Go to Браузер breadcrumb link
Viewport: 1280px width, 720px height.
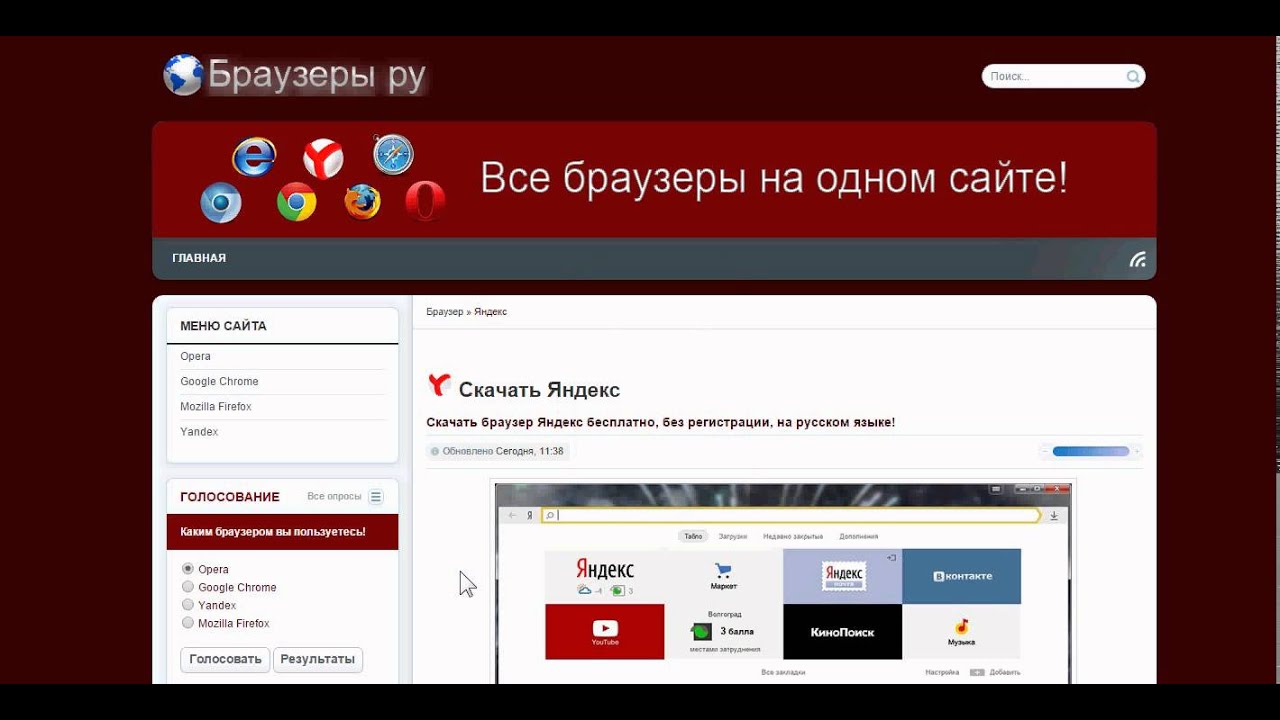pos(445,312)
